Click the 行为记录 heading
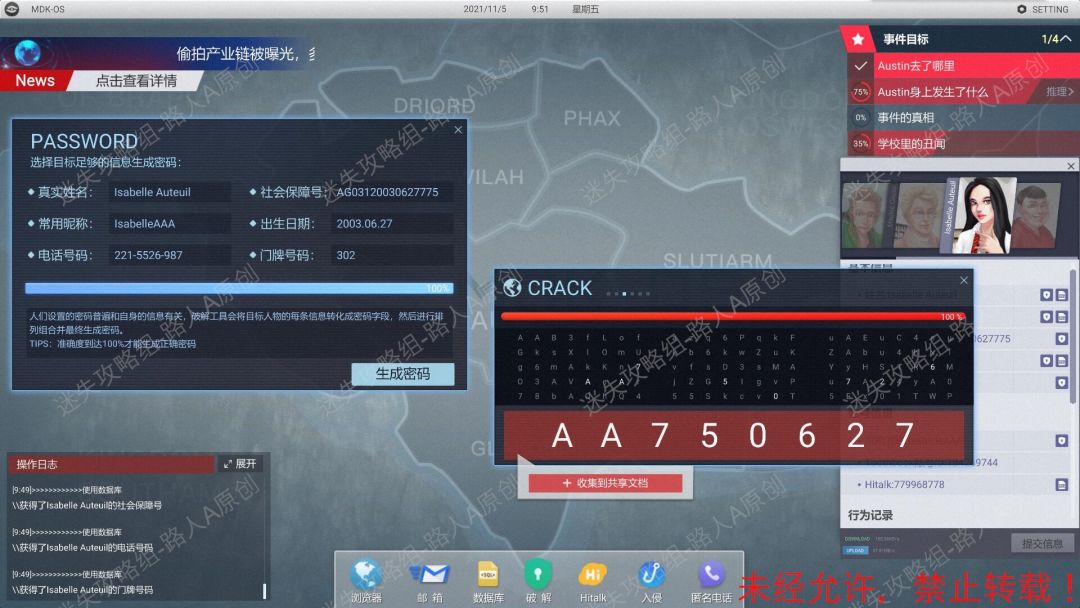1080x608 pixels. pyautogui.click(x=871, y=515)
